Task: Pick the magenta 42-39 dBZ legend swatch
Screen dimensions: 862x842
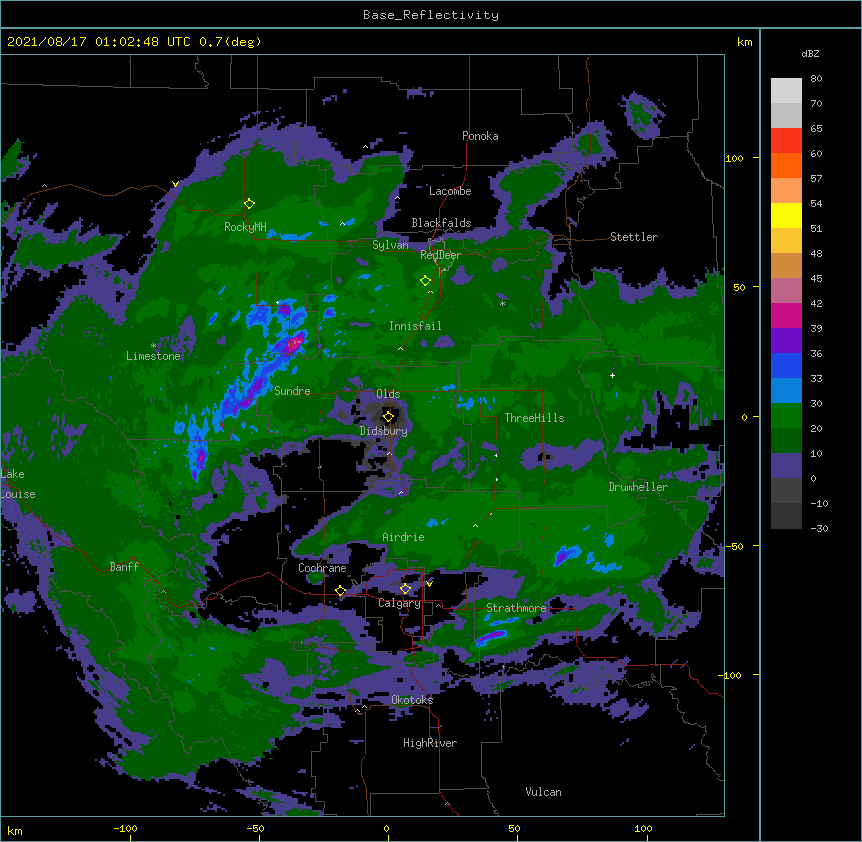Action: (x=786, y=315)
